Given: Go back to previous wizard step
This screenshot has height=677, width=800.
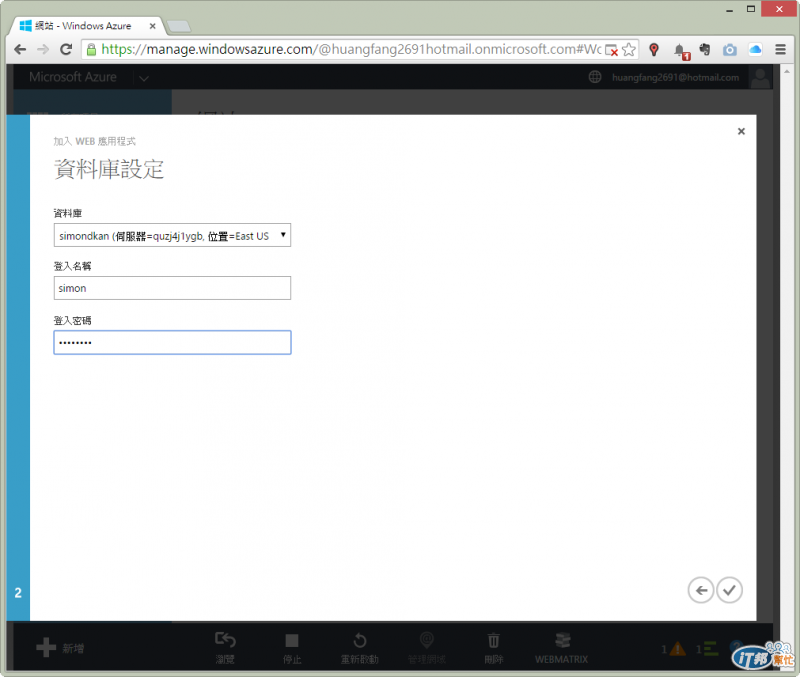Looking at the screenshot, I should pos(701,590).
